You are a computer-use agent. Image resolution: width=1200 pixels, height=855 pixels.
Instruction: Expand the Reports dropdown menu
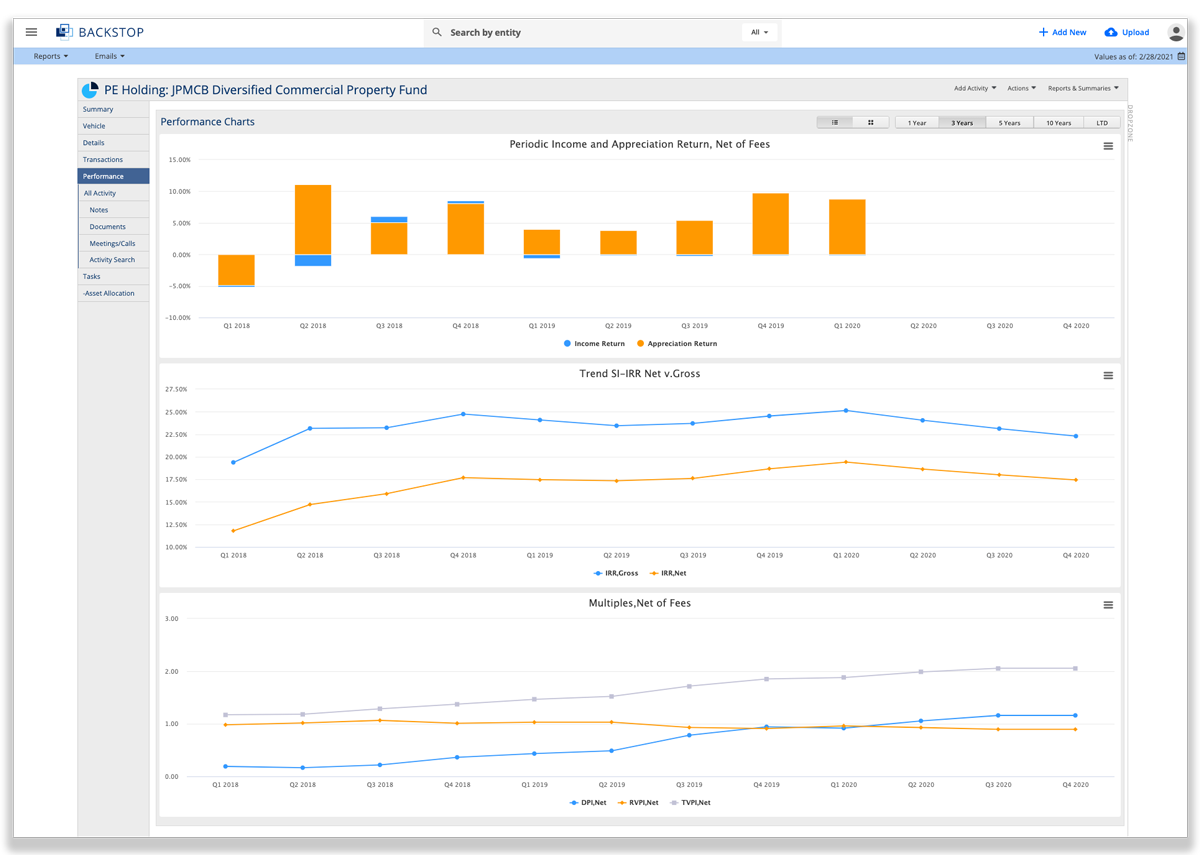click(51, 56)
